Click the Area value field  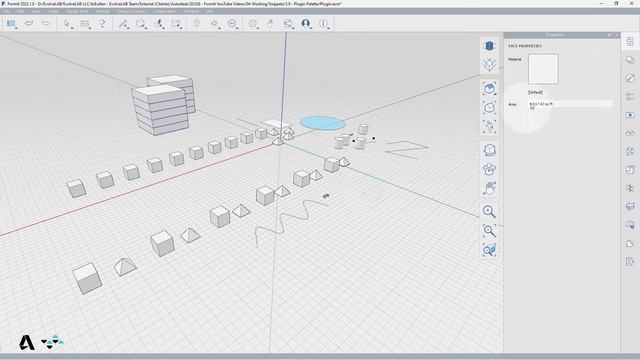(x=570, y=104)
